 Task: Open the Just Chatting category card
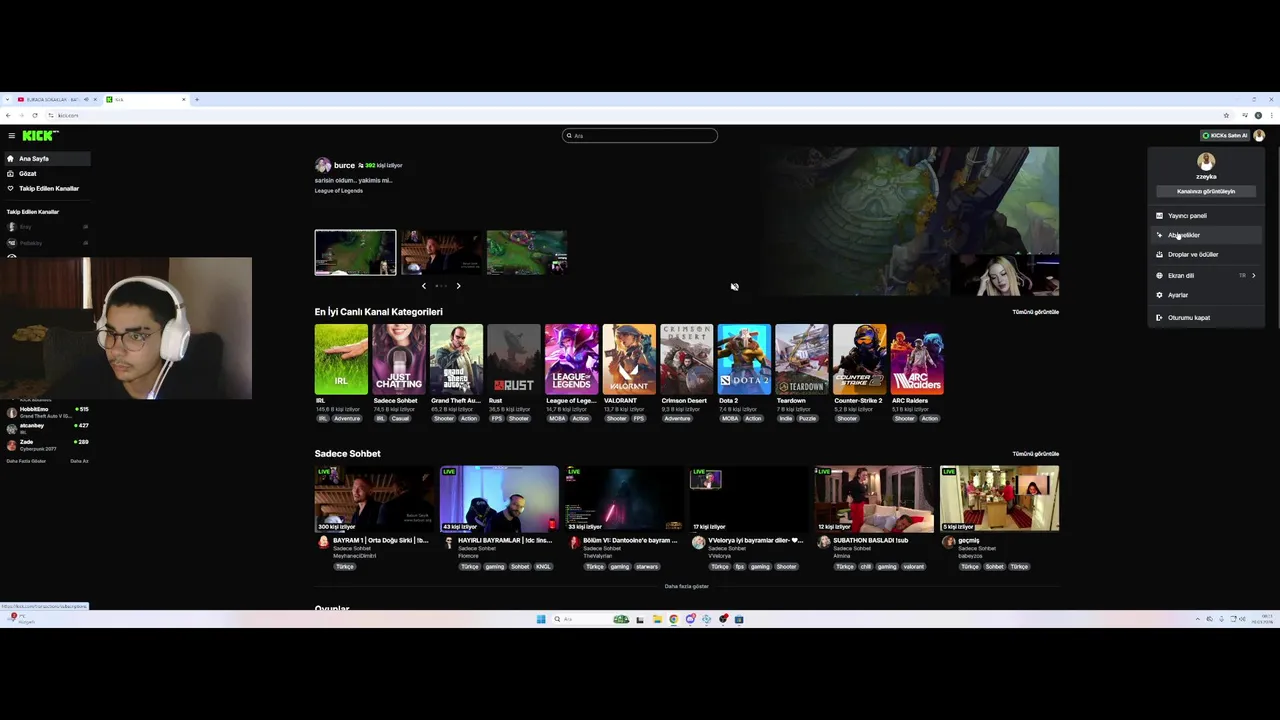[x=399, y=359]
